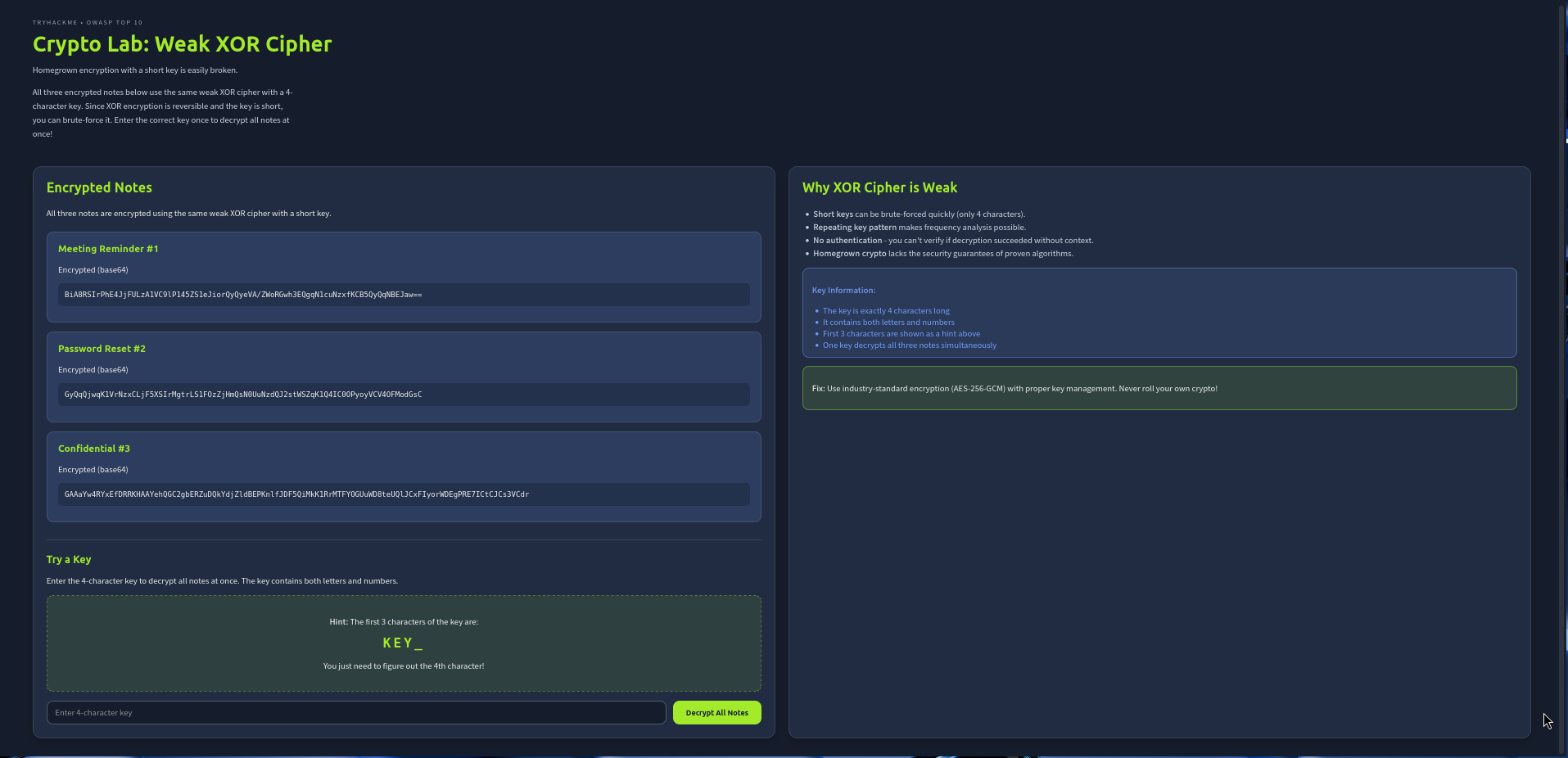This screenshot has height=758, width=1568.
Task: Select the Confidential #3 ciphertext box
Action: click(x=403, y=494)
